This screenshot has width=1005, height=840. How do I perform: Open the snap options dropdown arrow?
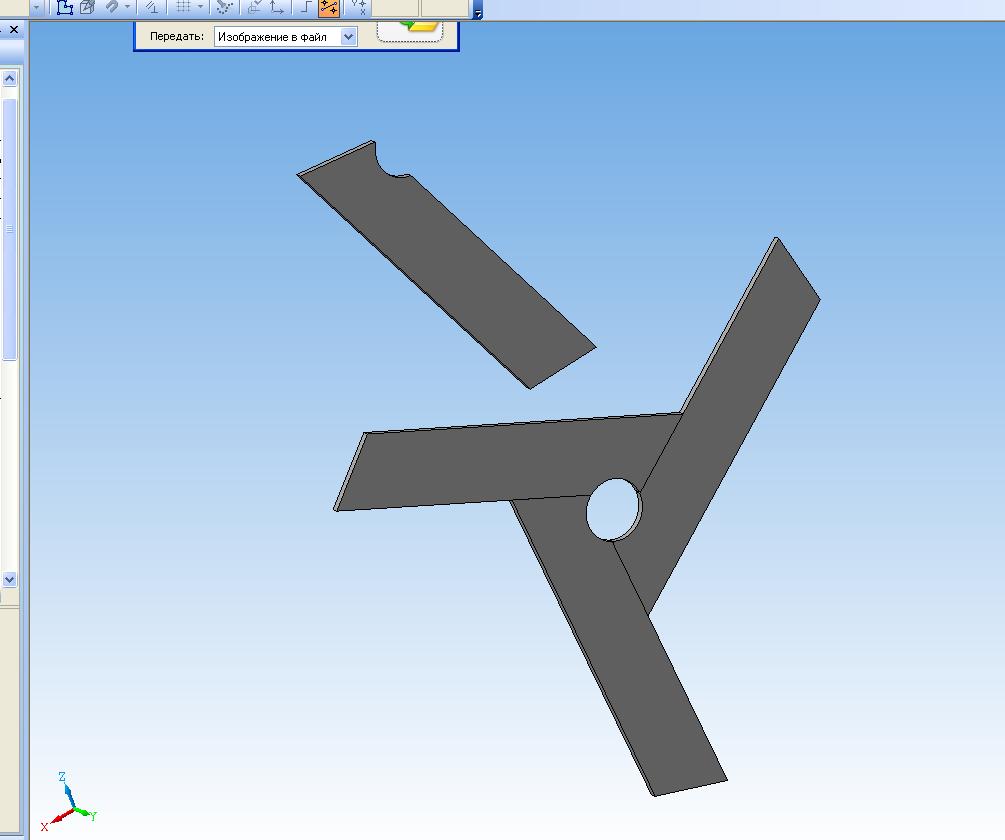click(128, 8)
